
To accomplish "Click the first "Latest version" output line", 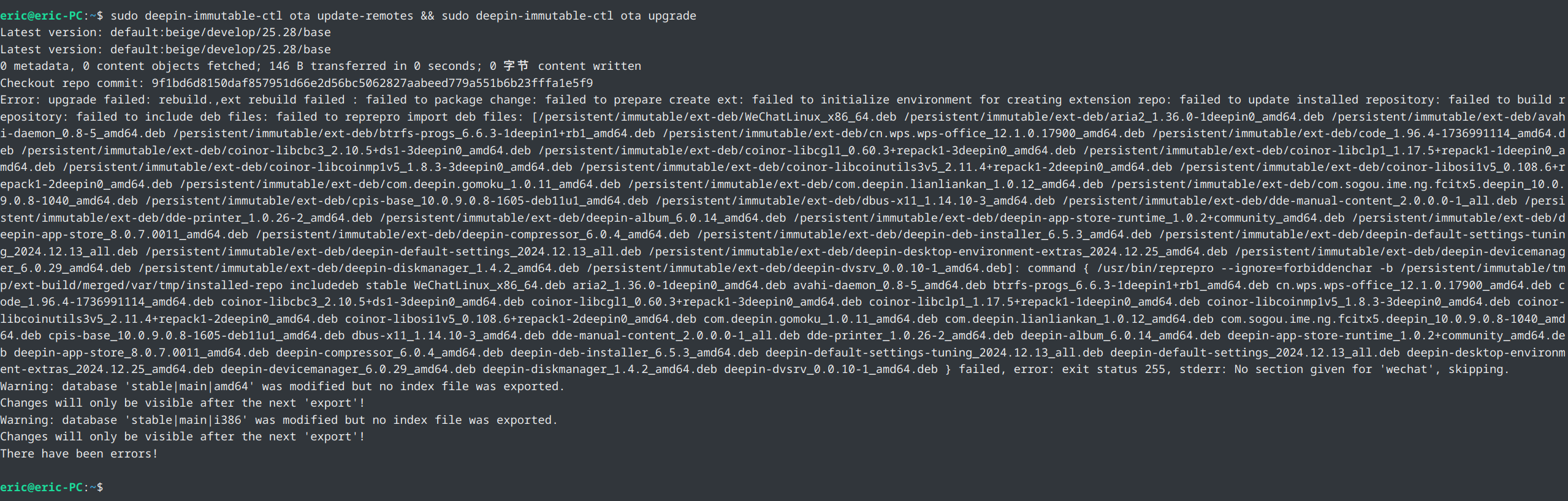I will pos(166,32).
